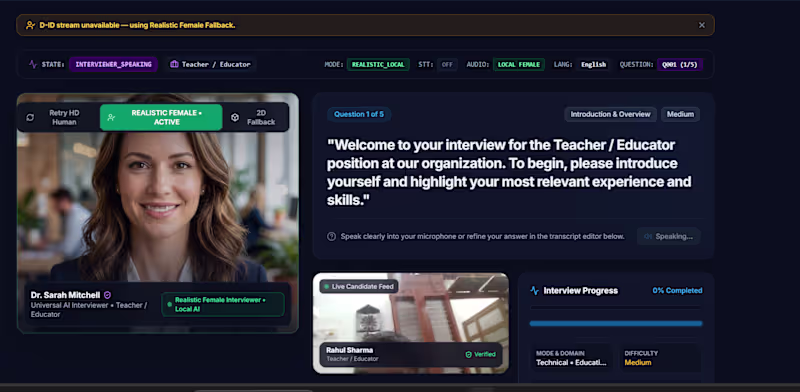
Task: Dismiss the D-ID stream unavailable banner
Action: point(702,25)
